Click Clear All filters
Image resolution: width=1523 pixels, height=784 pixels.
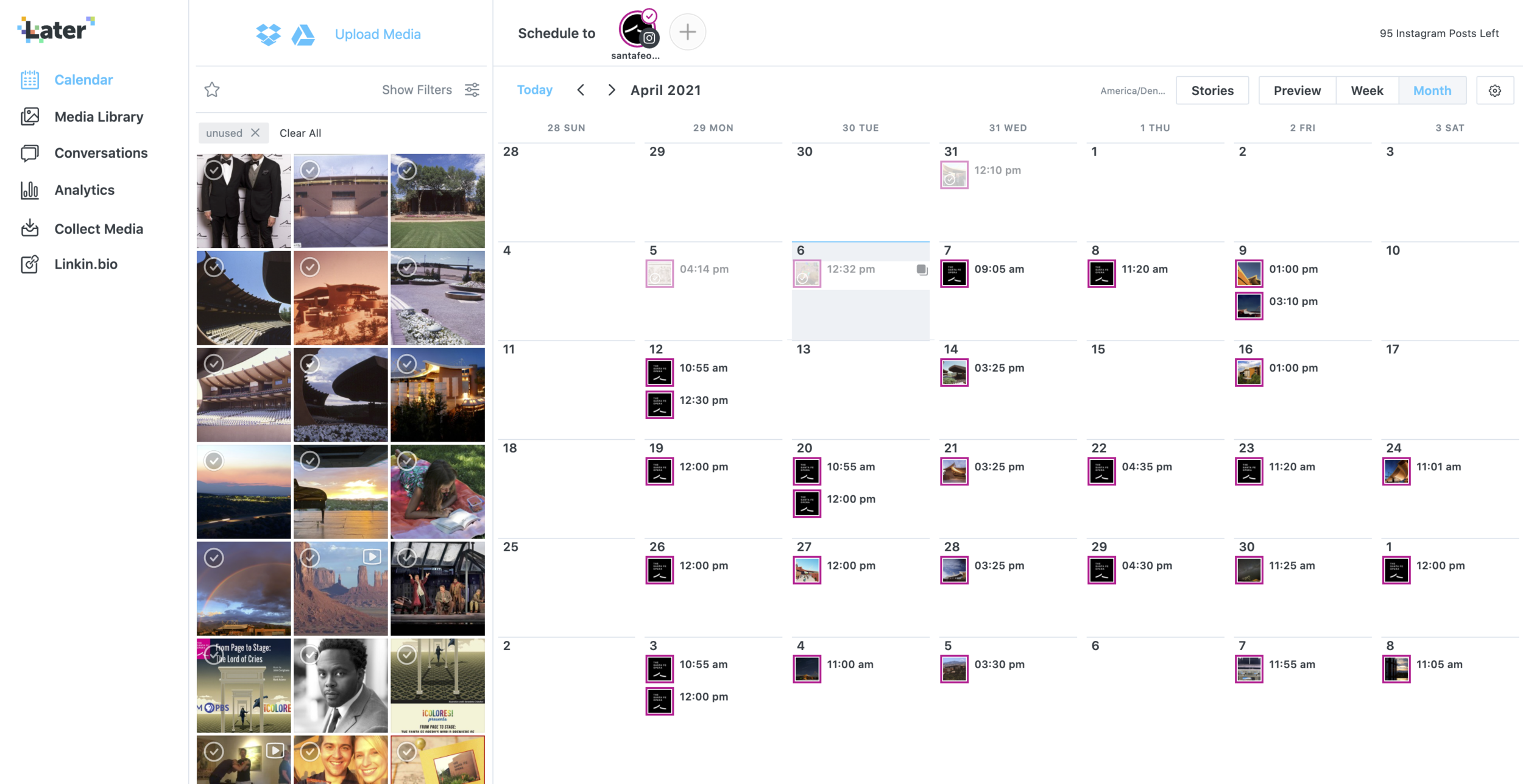point(300,133)
